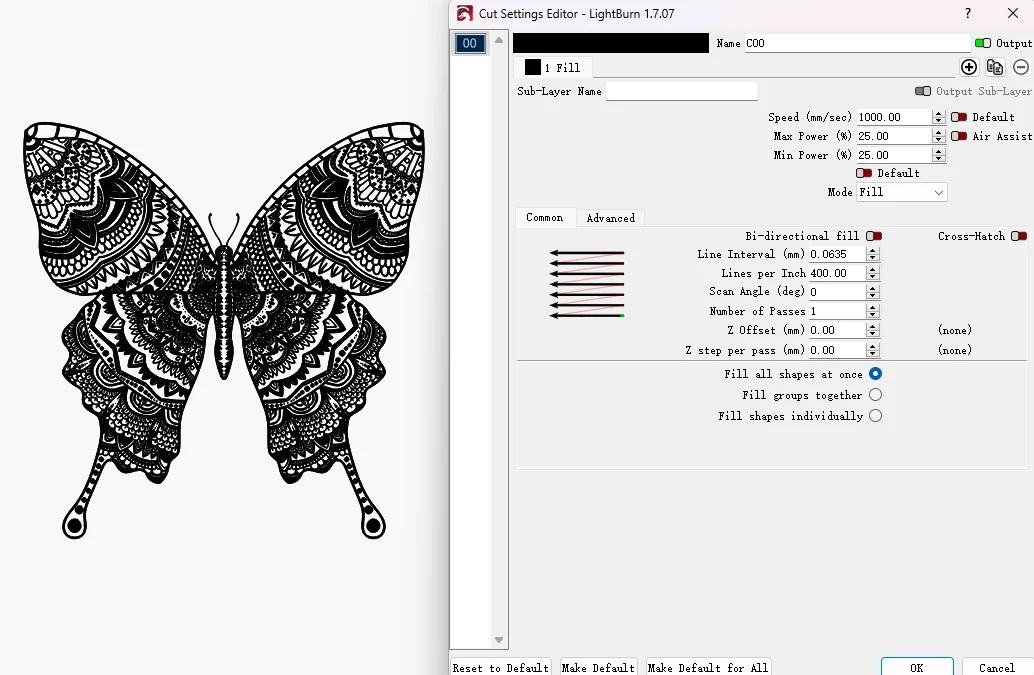Click the fill direction preview diagram

(587, 284)
